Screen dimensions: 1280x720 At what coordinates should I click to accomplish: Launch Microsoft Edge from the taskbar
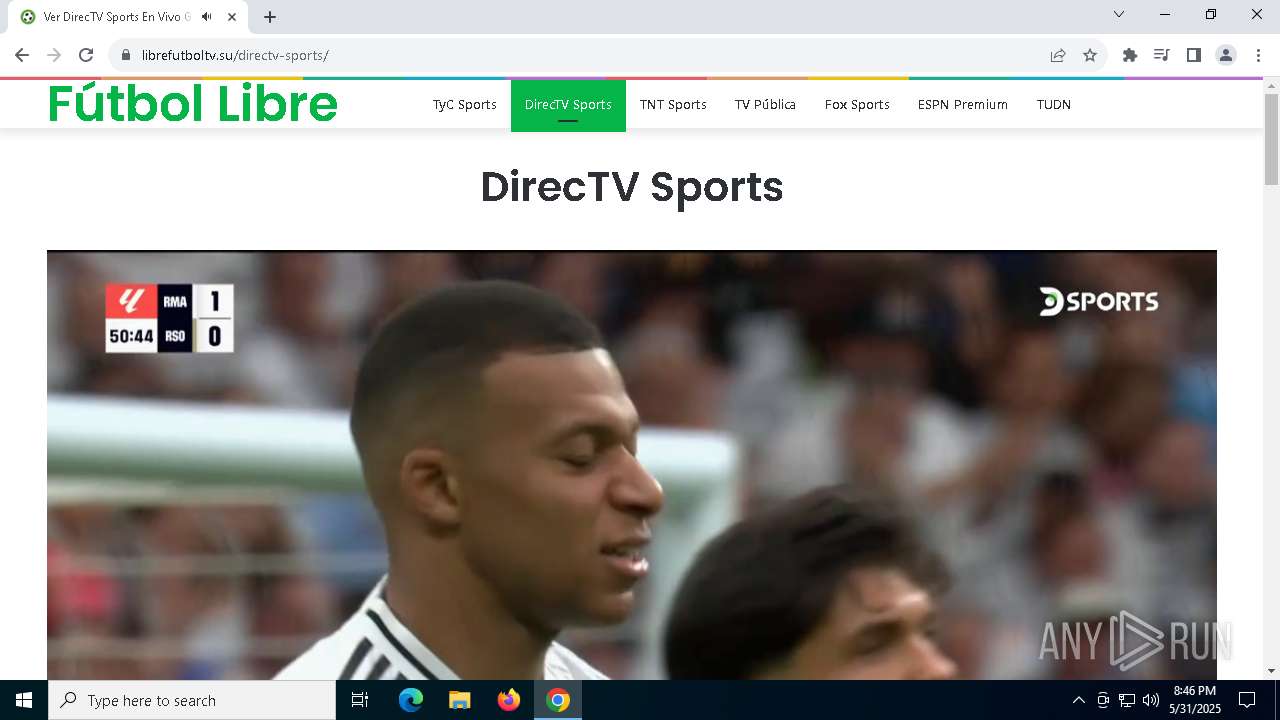point(411,700)
